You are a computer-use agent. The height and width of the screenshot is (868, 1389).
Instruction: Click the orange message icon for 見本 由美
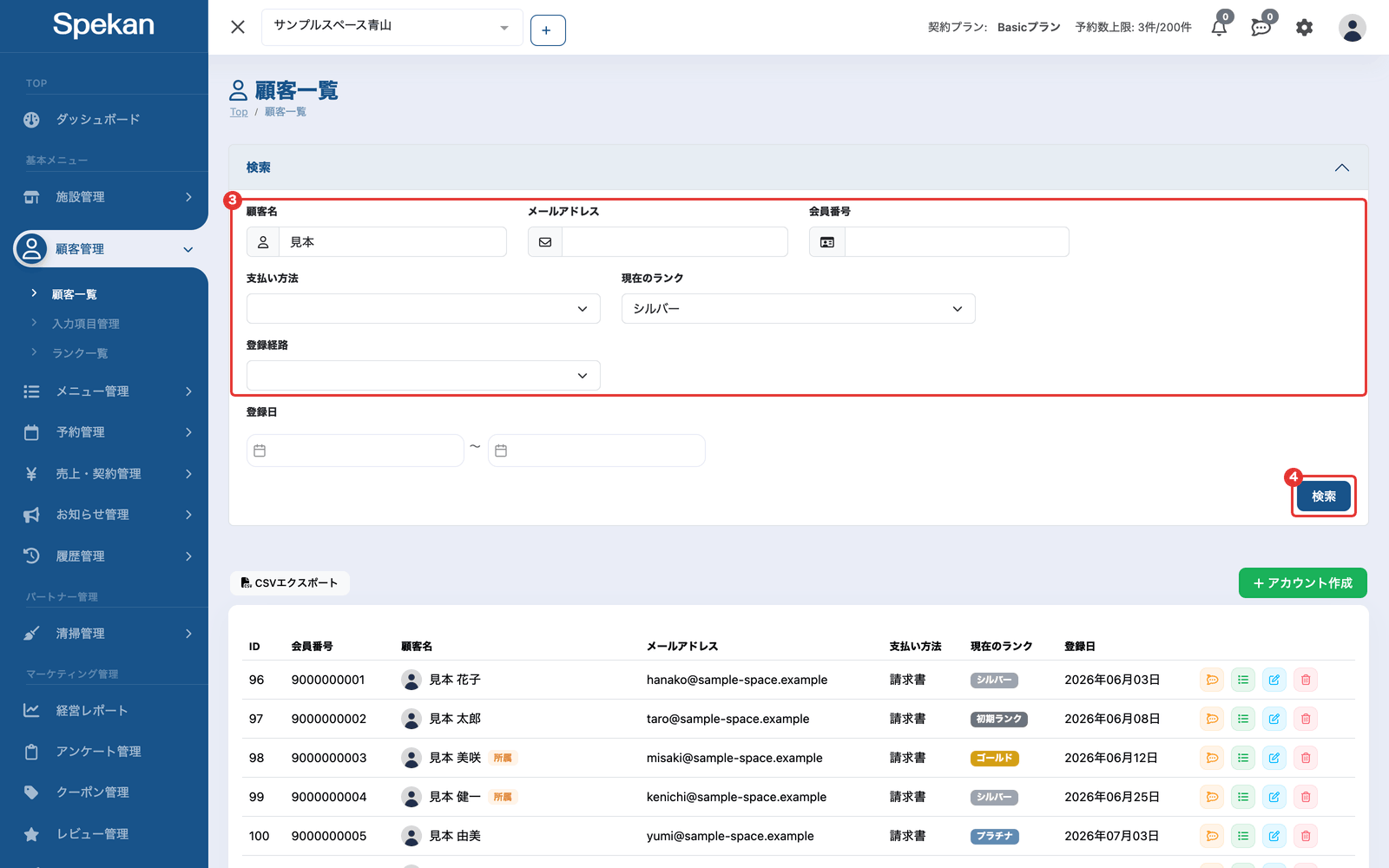coord(1212,836)
